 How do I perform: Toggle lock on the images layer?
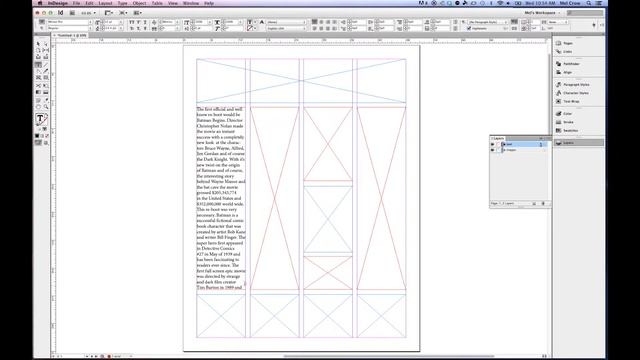498,150
